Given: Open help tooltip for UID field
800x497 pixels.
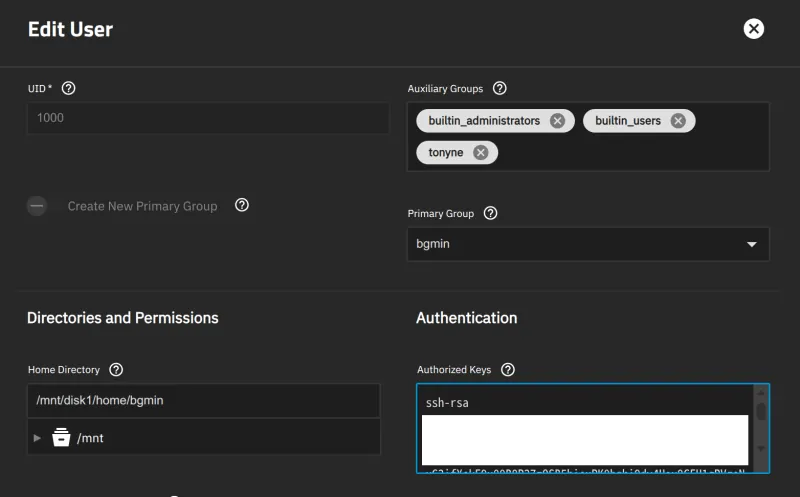Looking at the screenshot, I should (x=68, y=88).
